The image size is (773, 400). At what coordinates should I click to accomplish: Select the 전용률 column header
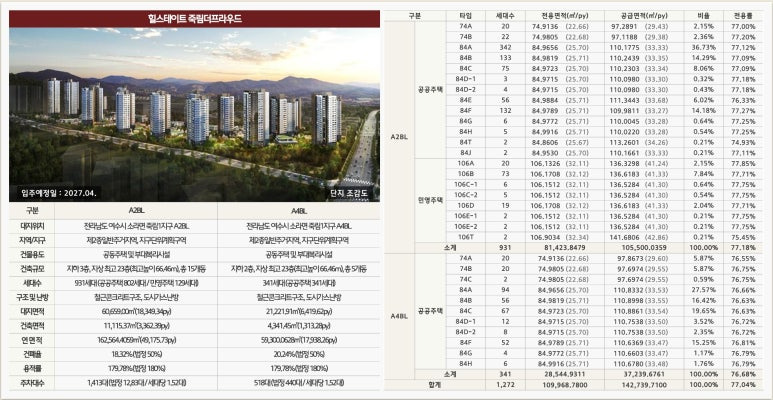(x=743, y=16)
